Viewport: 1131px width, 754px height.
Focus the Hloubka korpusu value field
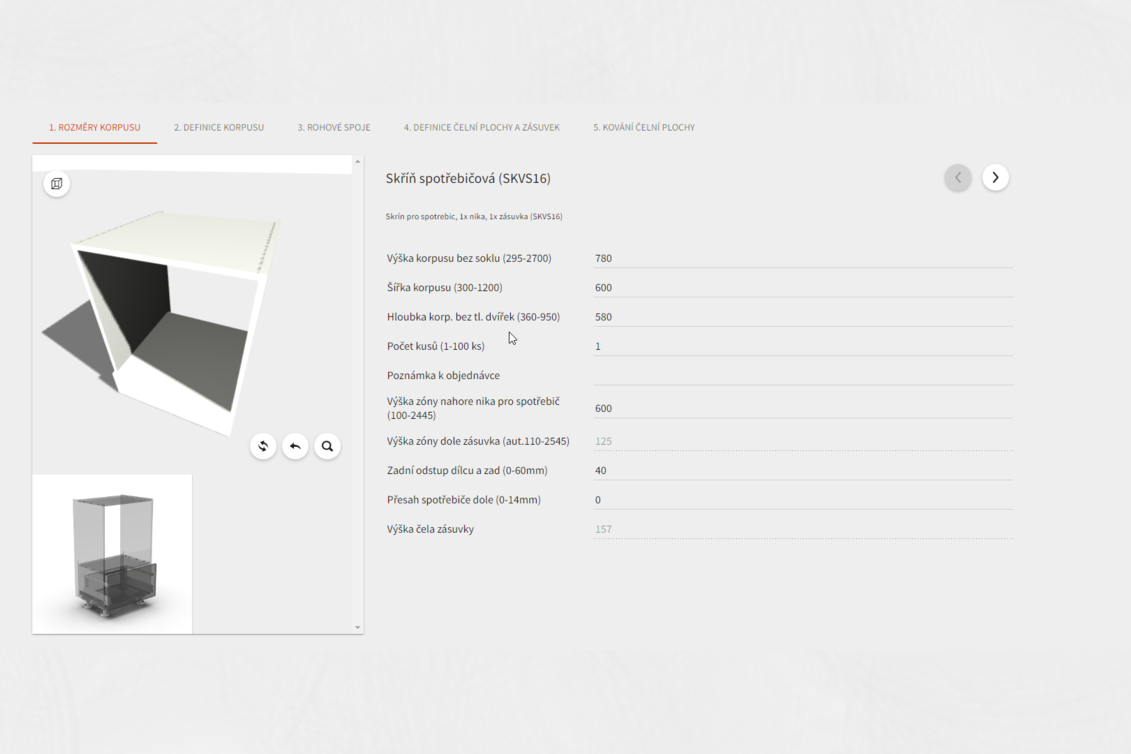click(802, 317)
